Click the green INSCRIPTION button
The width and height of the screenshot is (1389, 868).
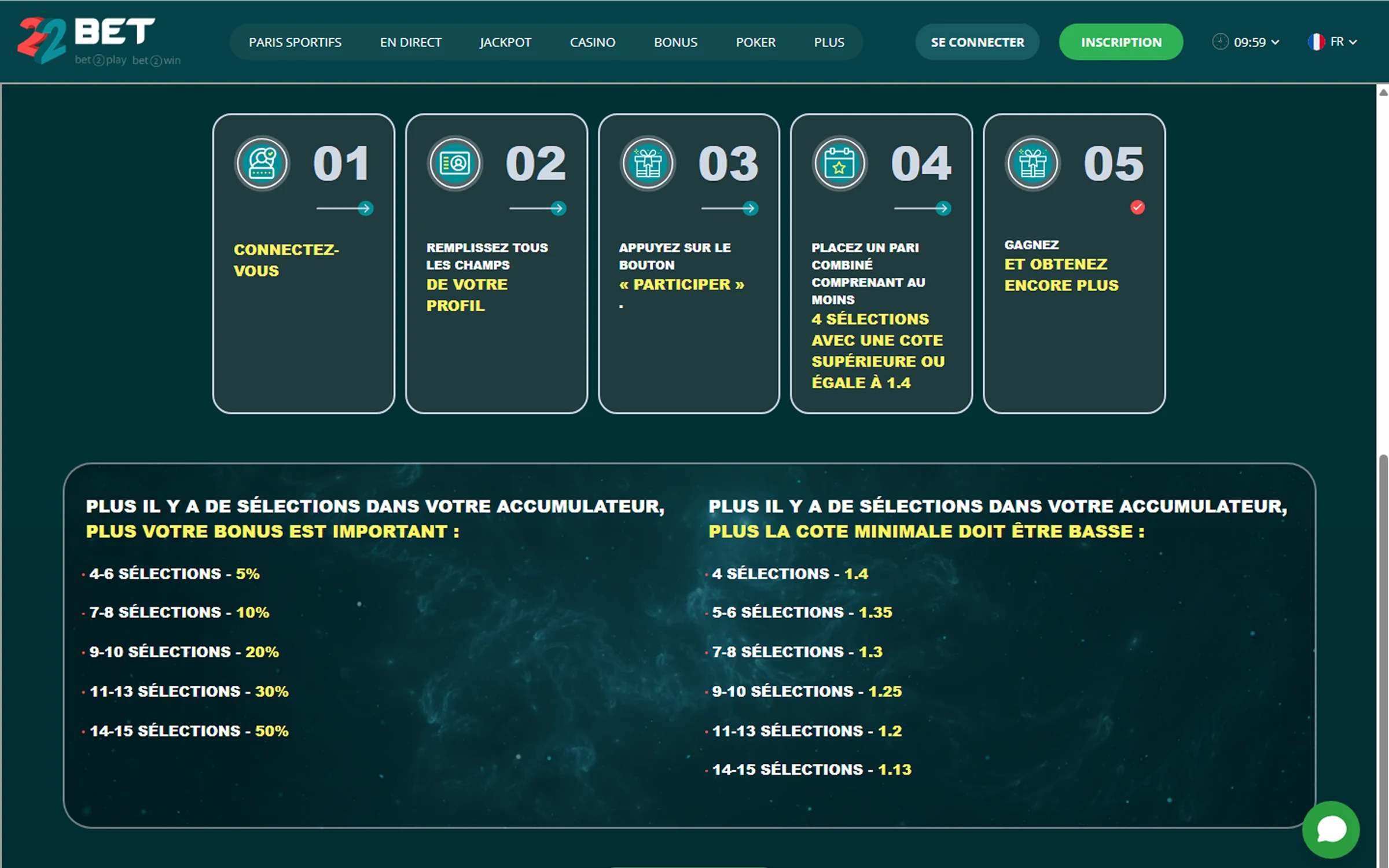pos(1121,42)
